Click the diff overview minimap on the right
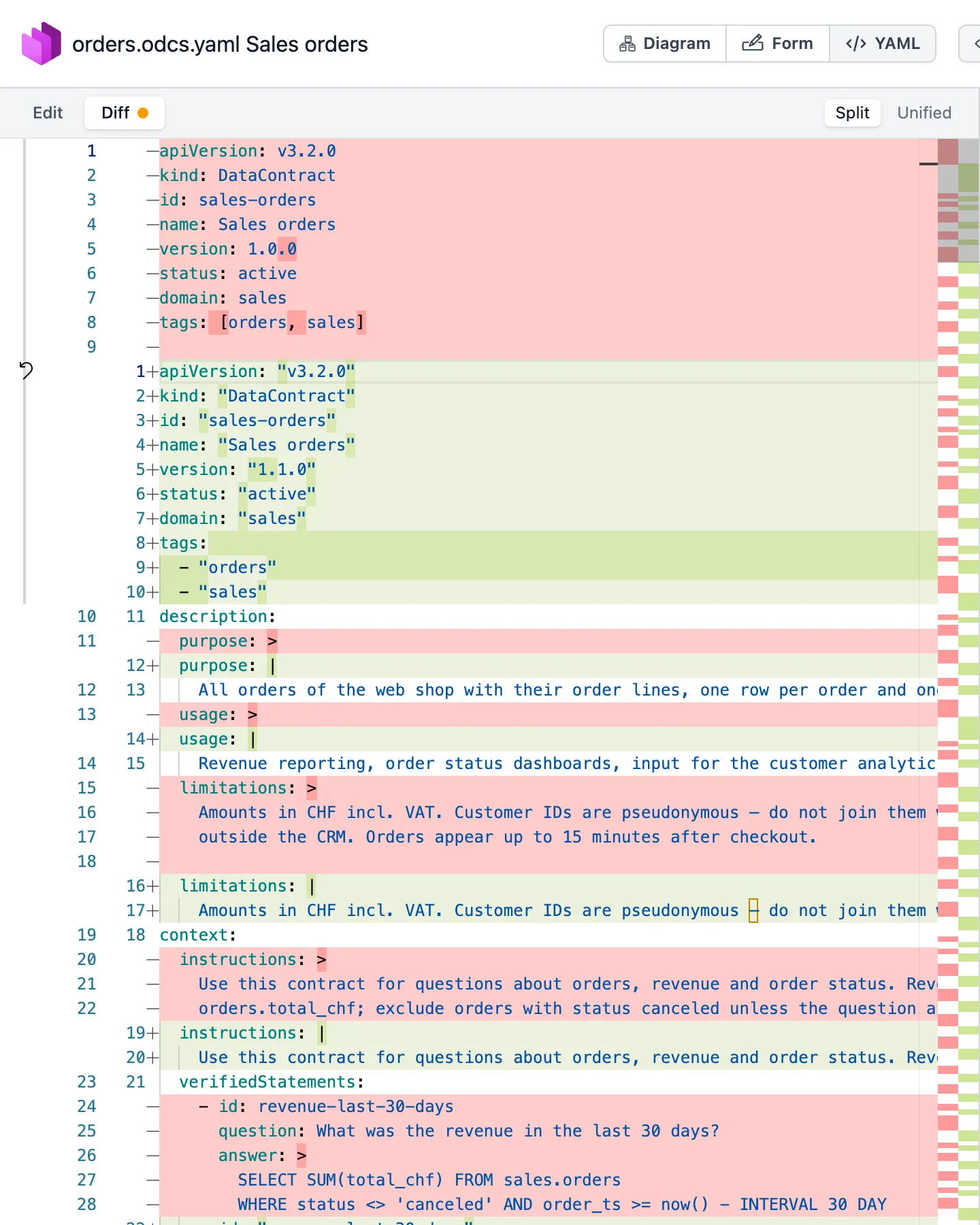 [x=958, y=681]
